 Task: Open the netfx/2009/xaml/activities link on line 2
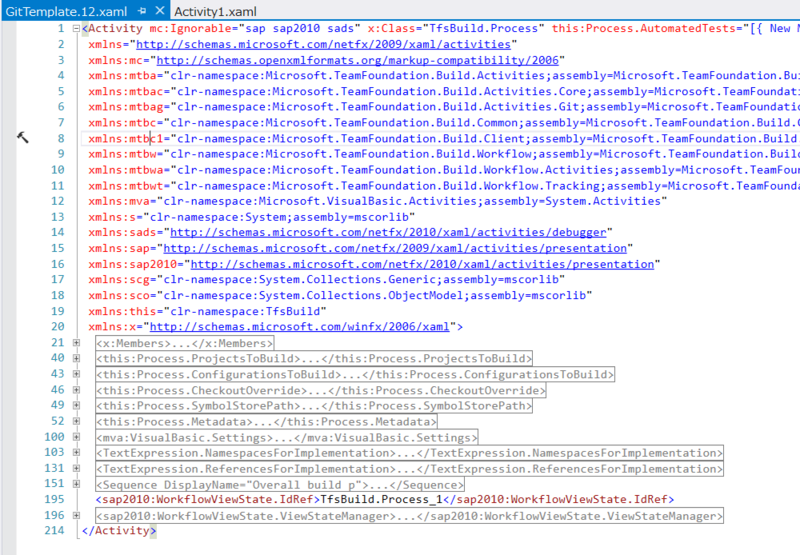323,44
